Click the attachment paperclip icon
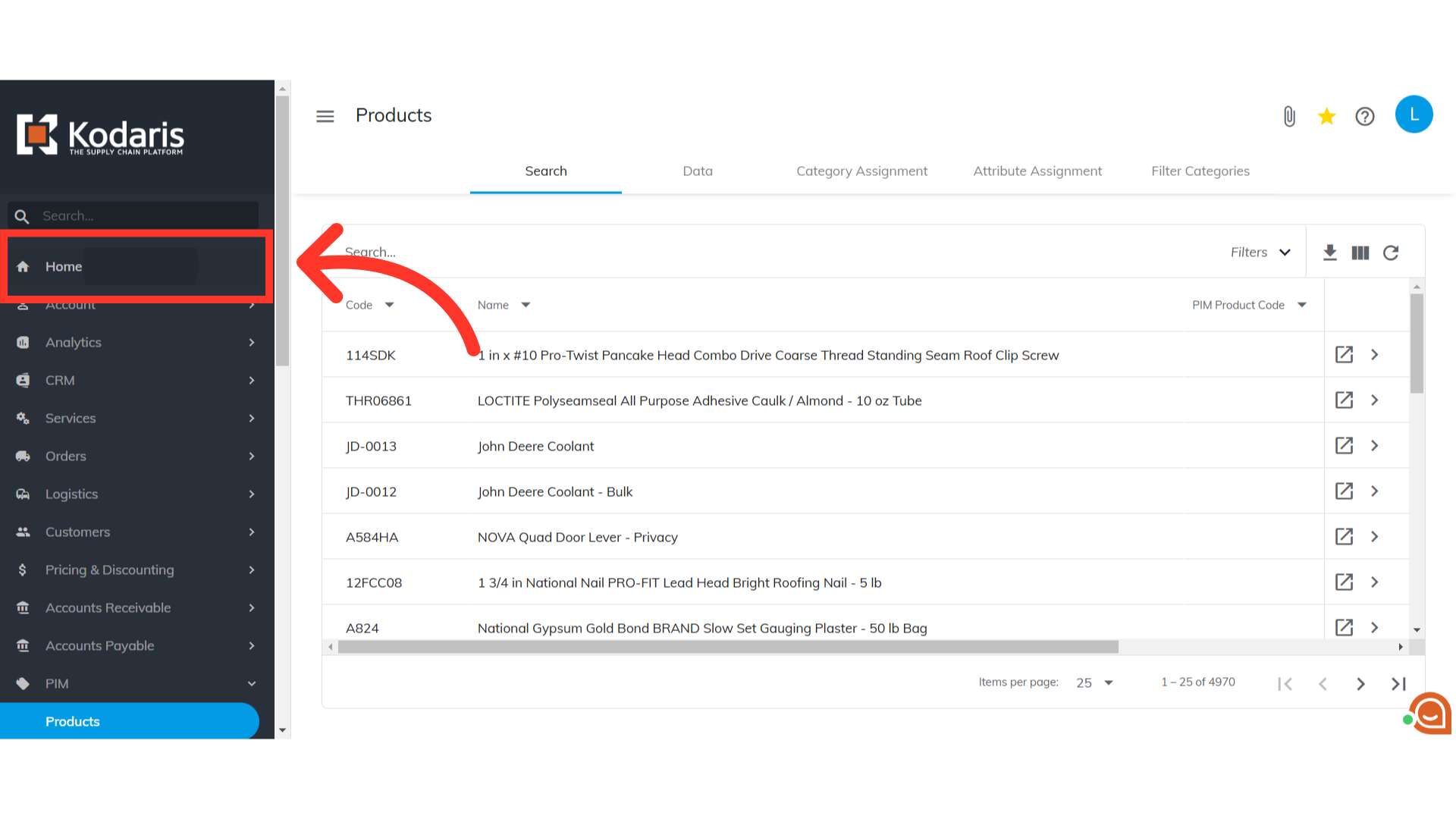Screen dimensions: 1456x819 tap(1289, 116)
